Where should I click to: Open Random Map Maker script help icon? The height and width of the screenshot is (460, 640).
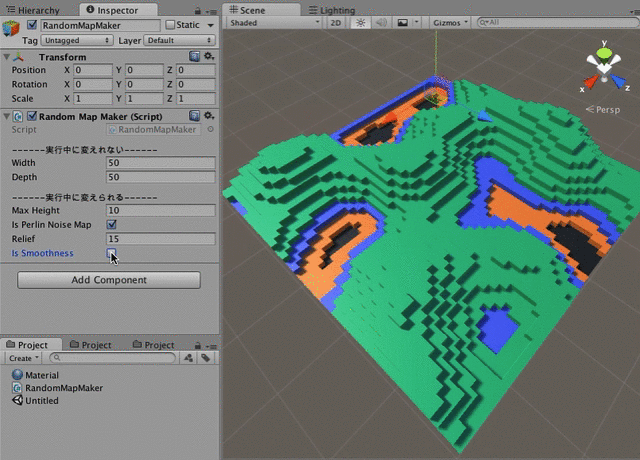(x=194, y=116)
